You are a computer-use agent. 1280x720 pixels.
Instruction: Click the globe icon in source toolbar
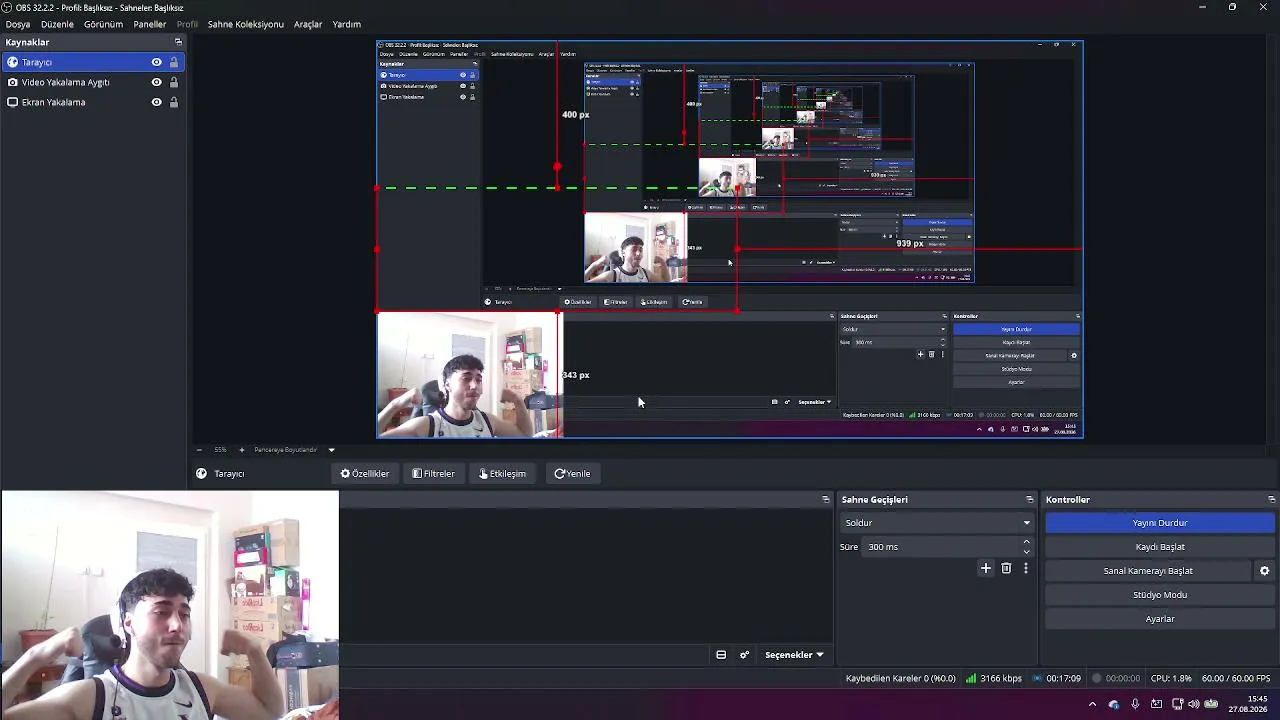pyautogui.click(x=202, y=474)
